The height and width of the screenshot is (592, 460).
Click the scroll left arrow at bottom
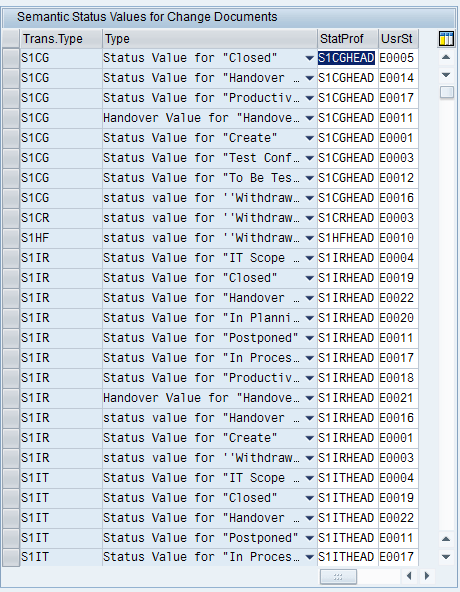pyautogui.click(x=409, y=576)
